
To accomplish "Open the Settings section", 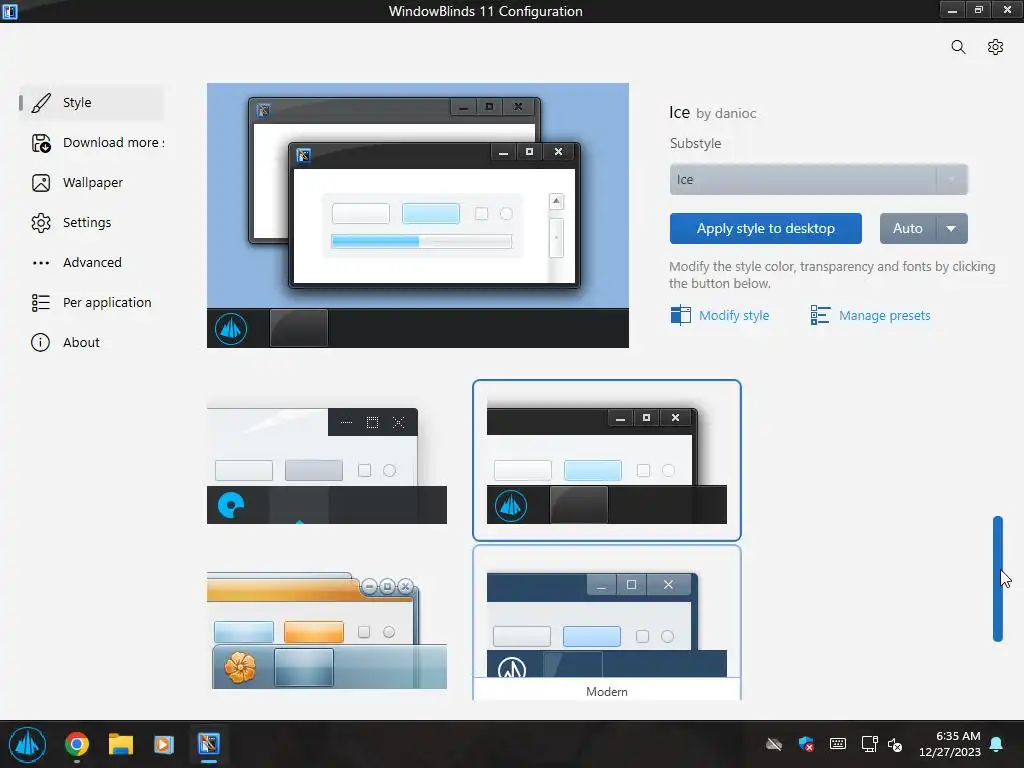I will (91, 223).
